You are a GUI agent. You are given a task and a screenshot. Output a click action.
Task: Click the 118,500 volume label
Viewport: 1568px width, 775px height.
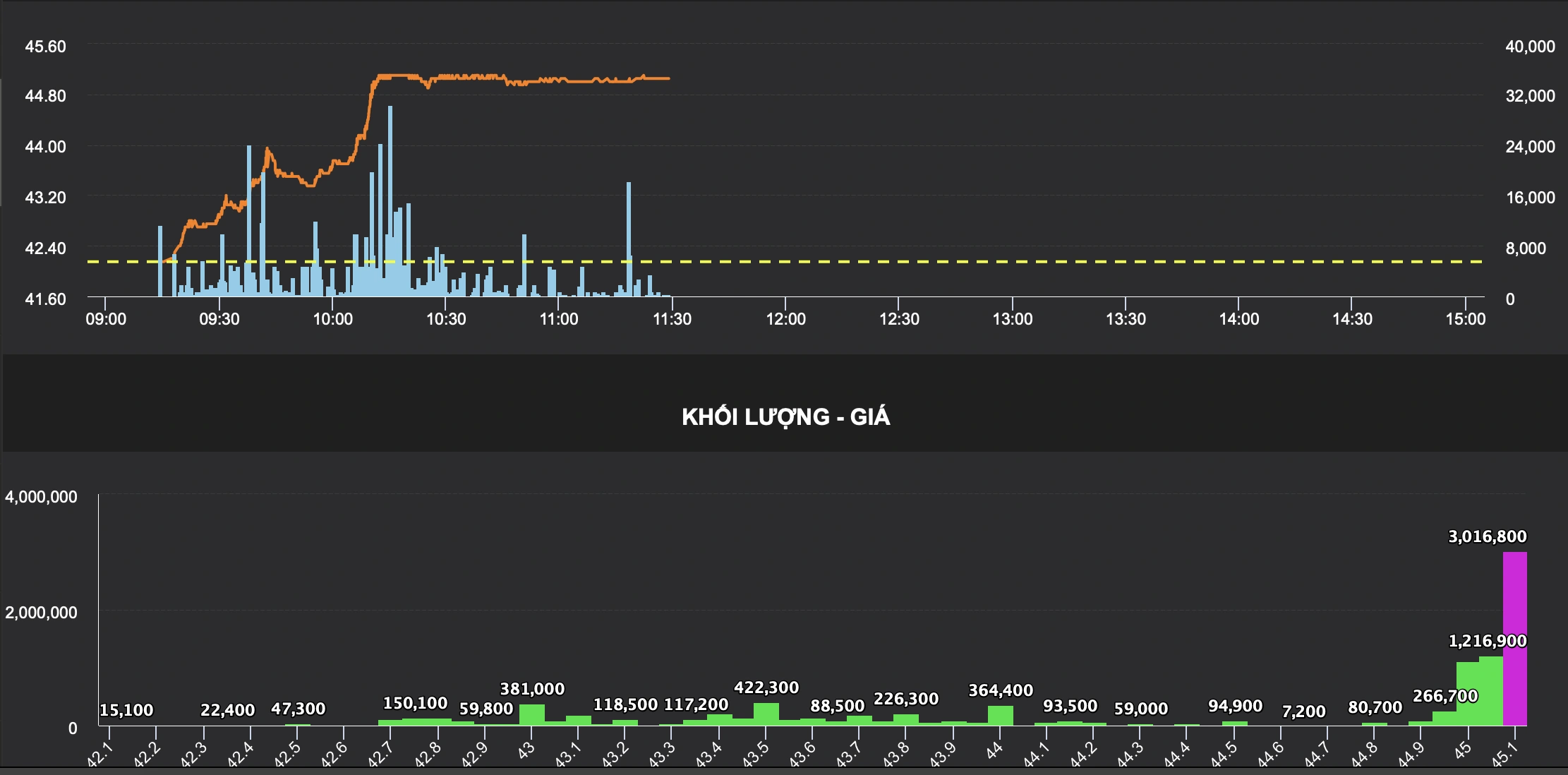point(625,704)
